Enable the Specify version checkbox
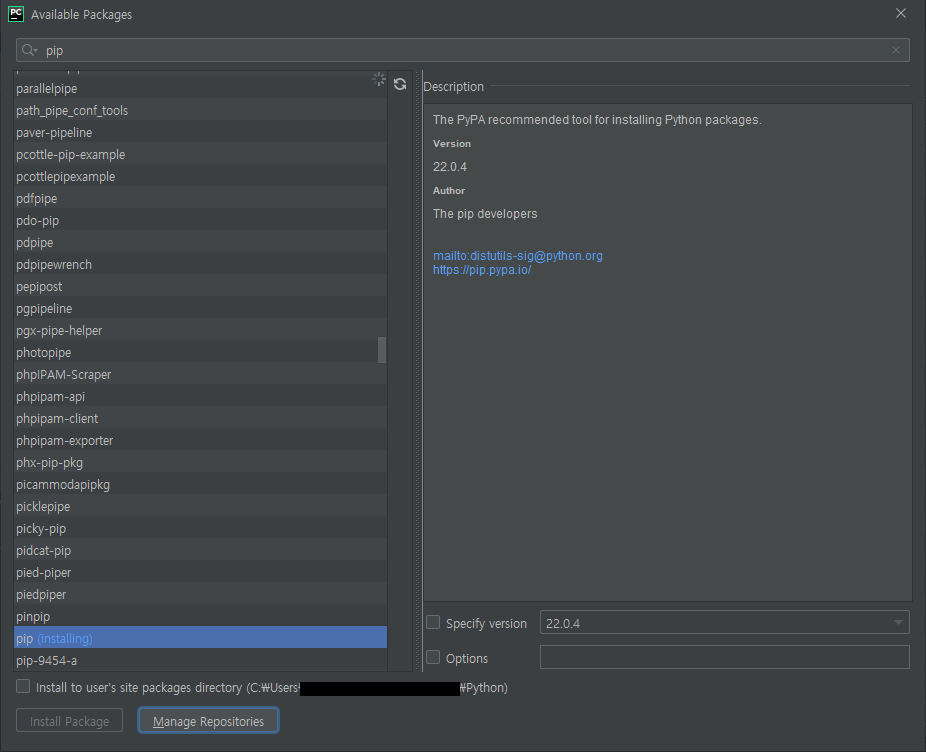The image size is (926, 752). (433, 622)
